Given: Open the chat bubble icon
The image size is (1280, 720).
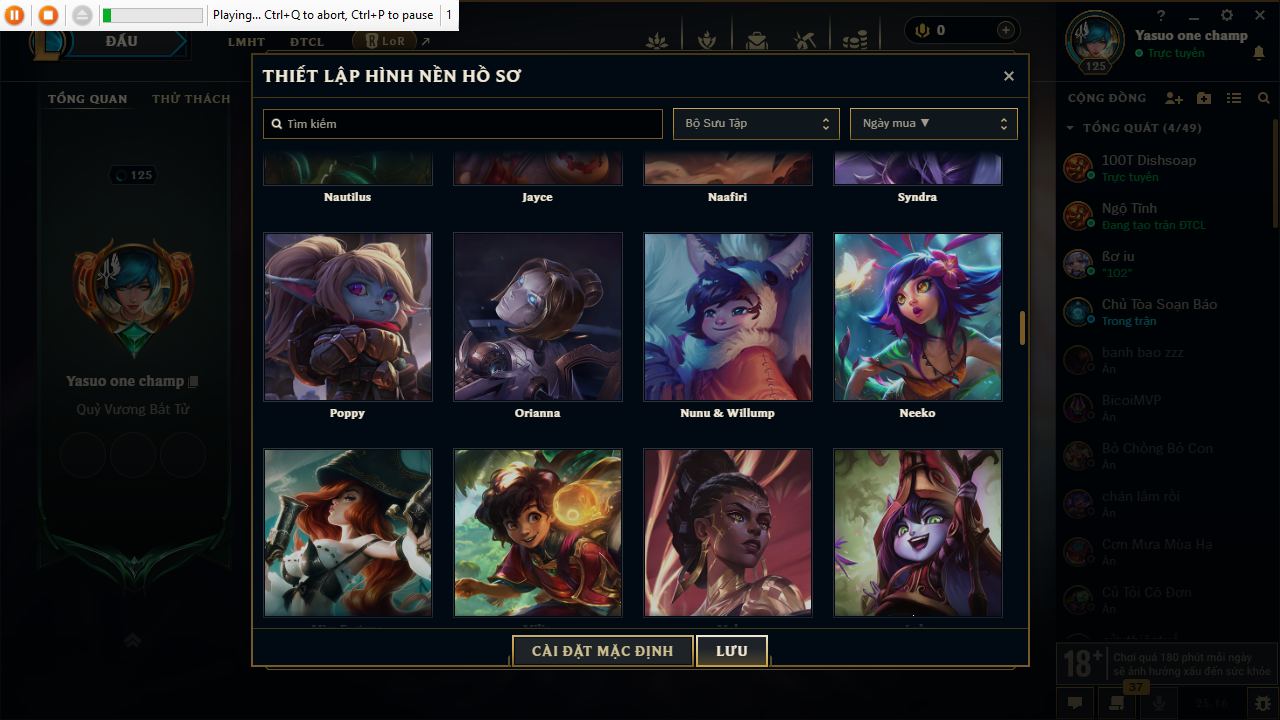Looking at the screenshot, I should (1075, 703).
